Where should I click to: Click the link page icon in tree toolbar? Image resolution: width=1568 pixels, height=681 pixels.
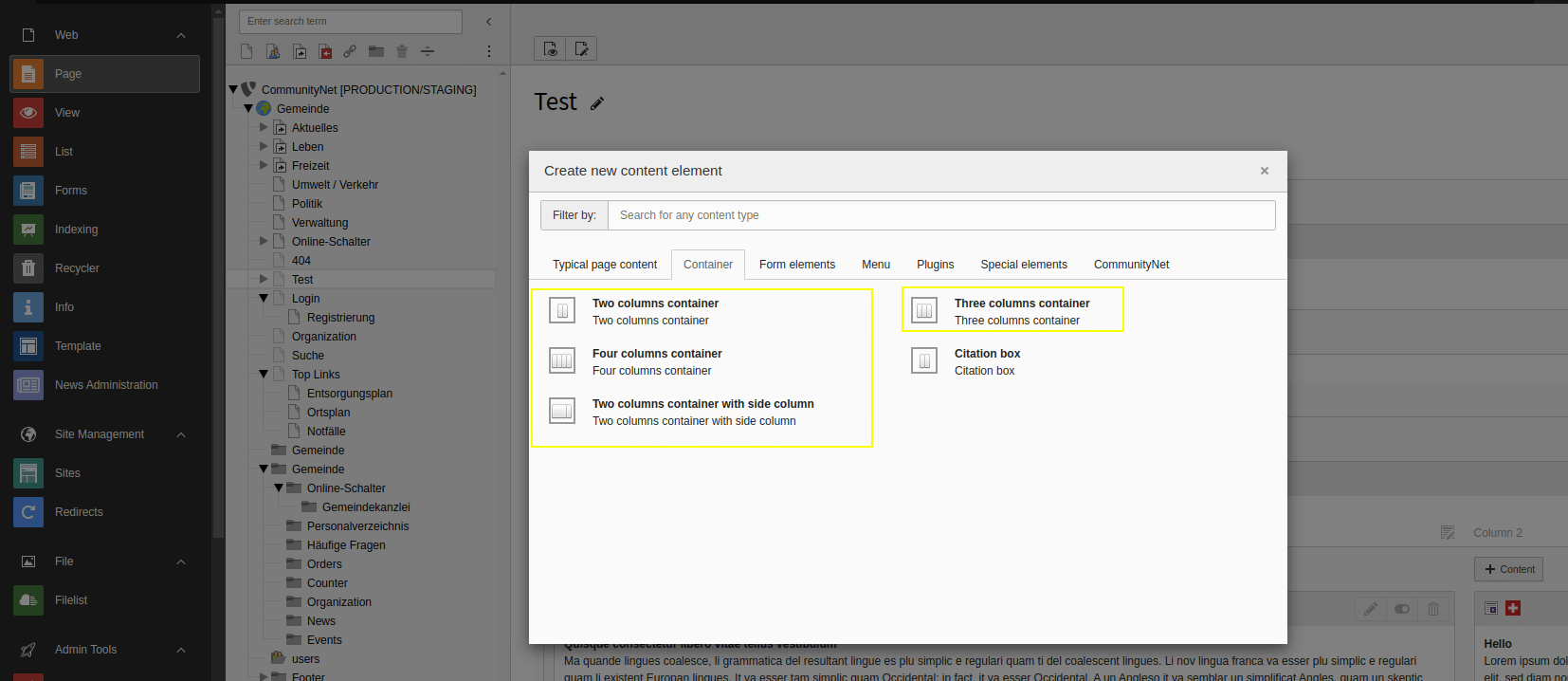pos(350,51)
